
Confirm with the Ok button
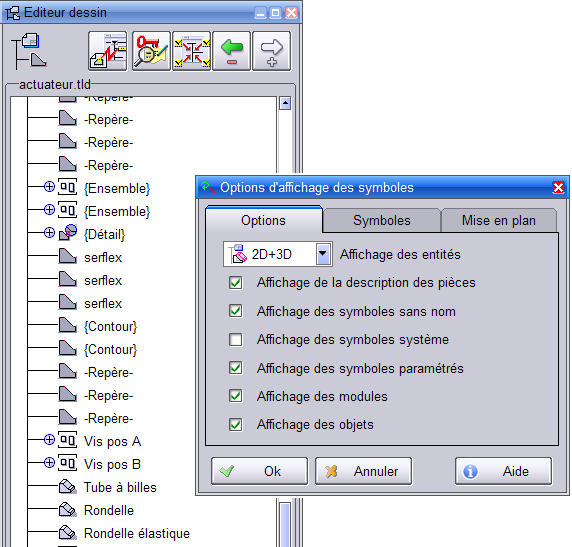259,471
